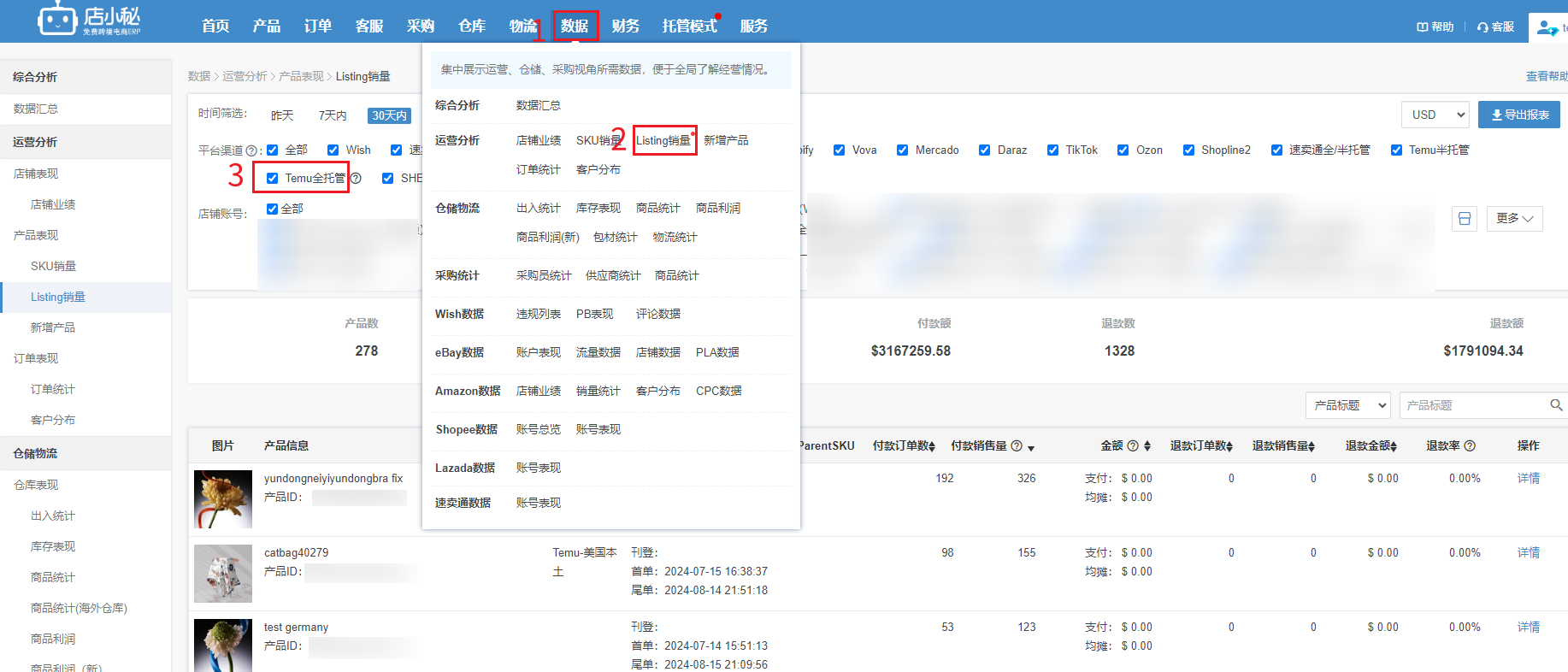Toggle the Temu全托管 checkbox
This screenshot has height=672, width=1568.
(x=273, y=179)
